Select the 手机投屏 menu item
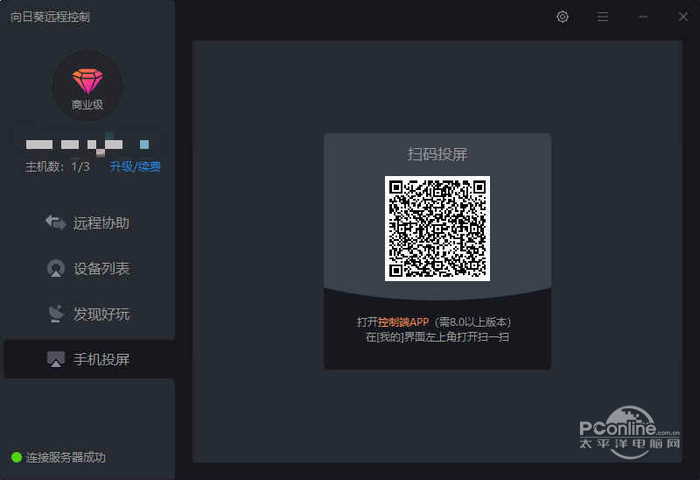The width and height of the screenshot is (700, 480). tap(89, 359)
